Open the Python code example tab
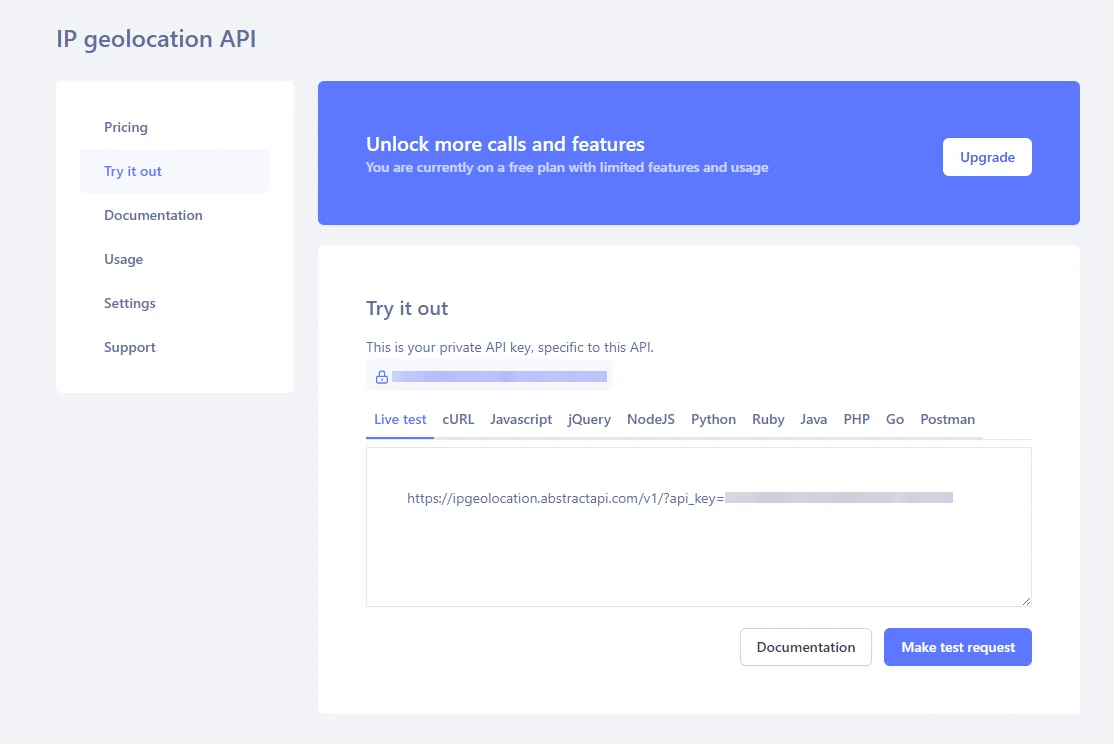 pyautogui.click(x=713, y=419)
